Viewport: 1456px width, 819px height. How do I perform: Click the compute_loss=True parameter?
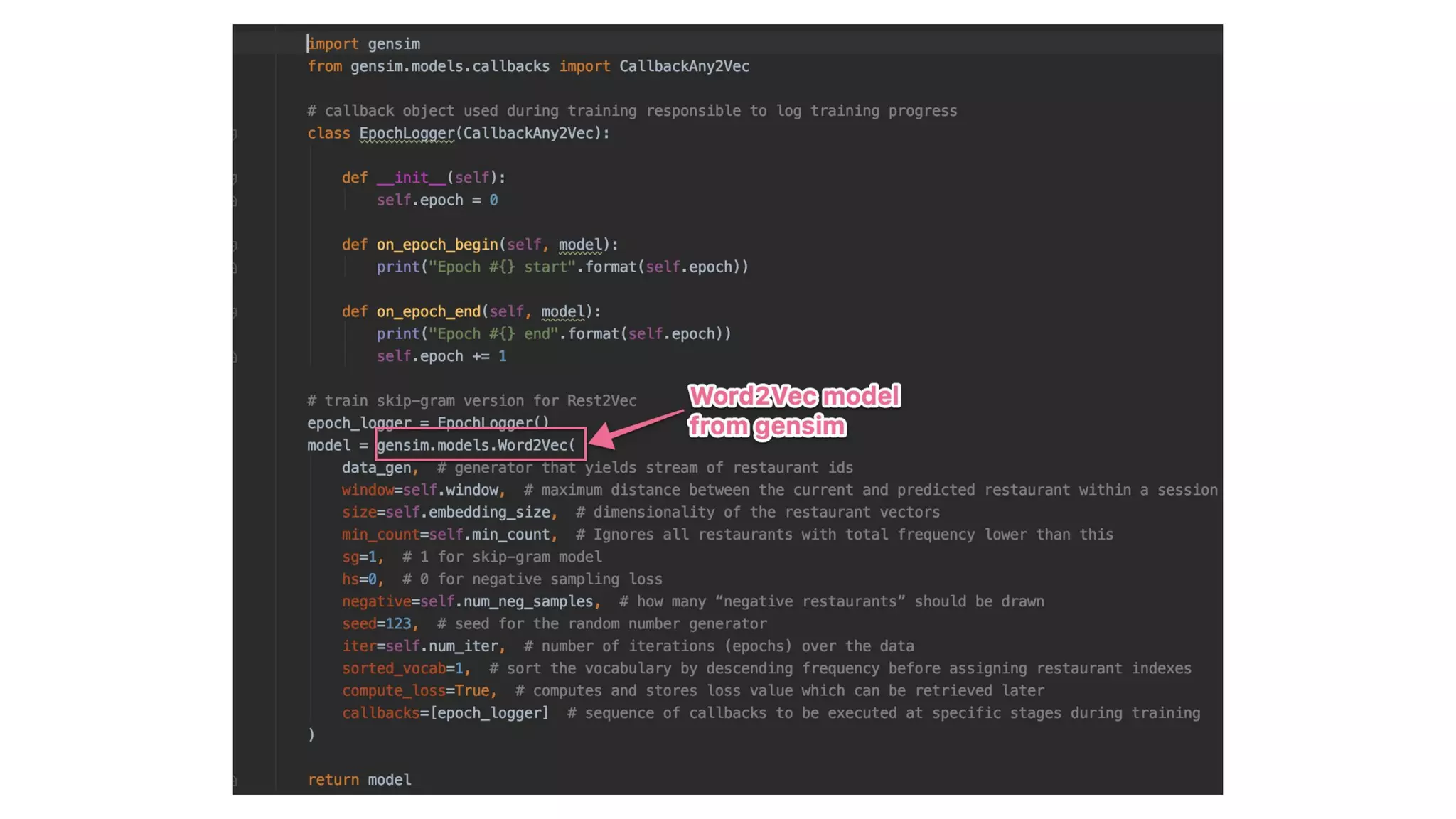[x=419, y=691]
